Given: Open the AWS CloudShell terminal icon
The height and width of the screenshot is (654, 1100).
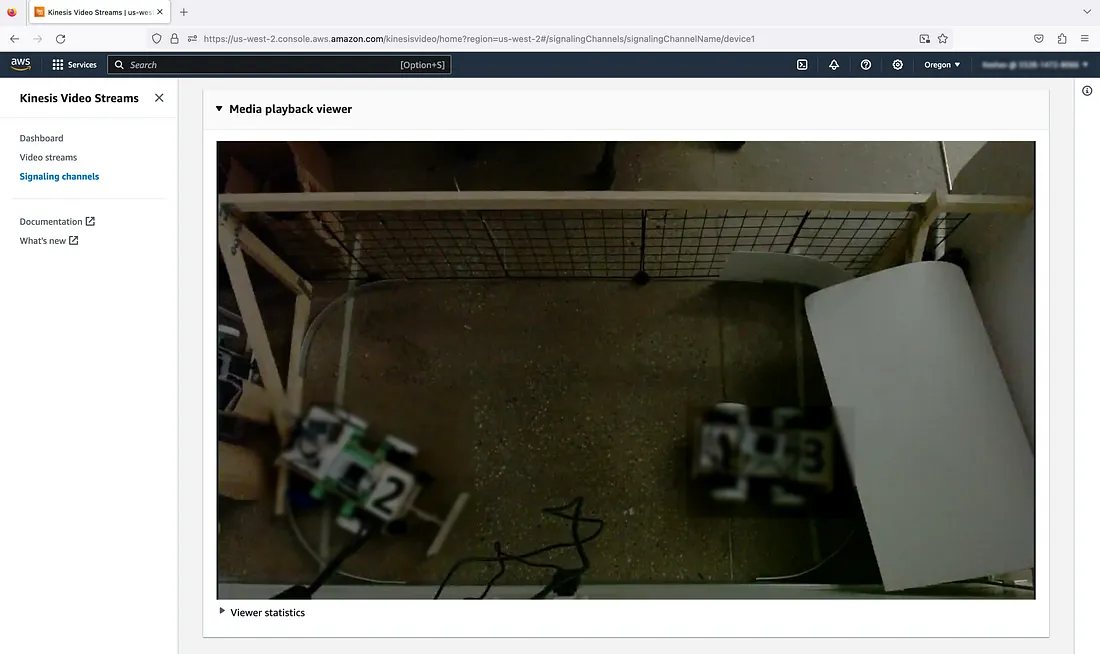Looking at the screenshot, I should pos(802,65).
